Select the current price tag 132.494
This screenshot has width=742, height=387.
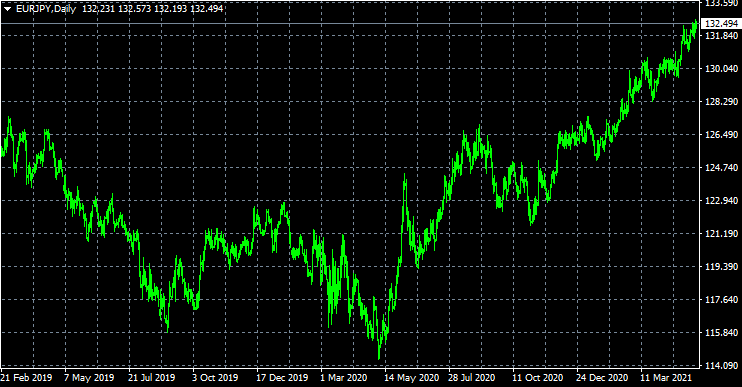pos(721,24)
